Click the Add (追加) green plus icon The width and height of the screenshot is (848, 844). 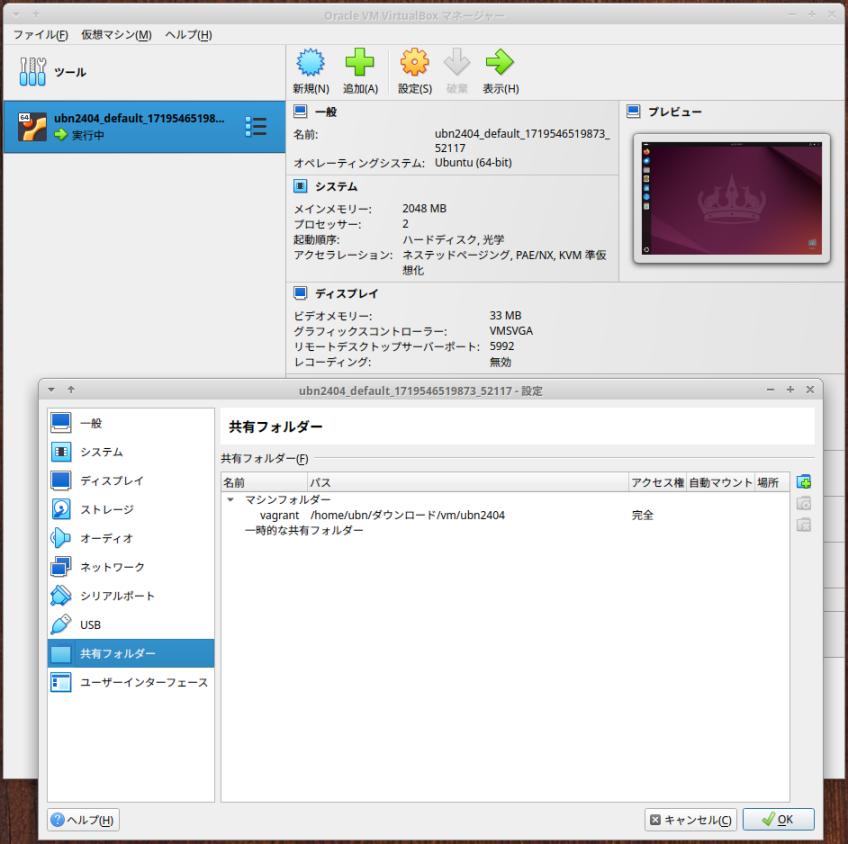coord(360,63)
